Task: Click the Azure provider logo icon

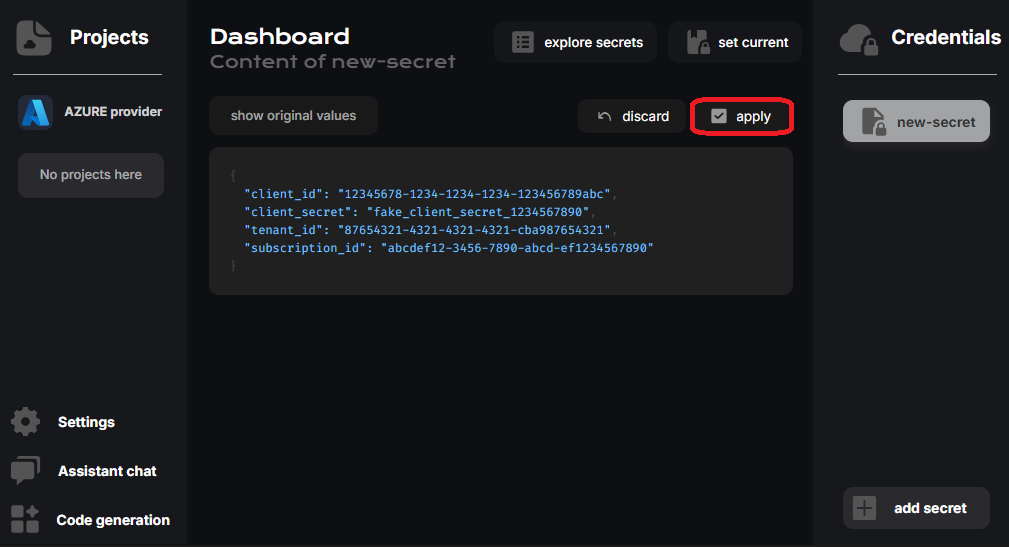Action: tap(35, 112)
